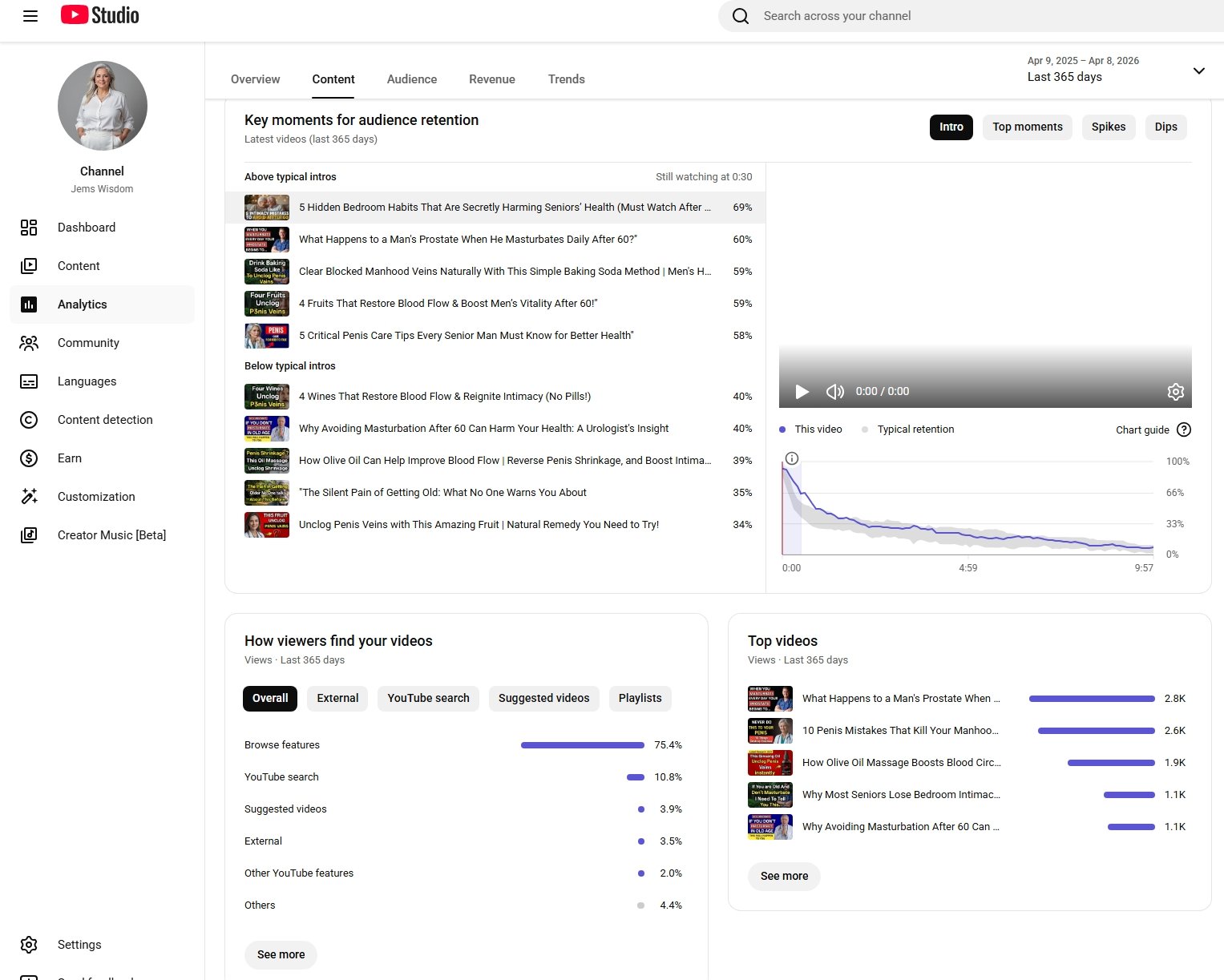The image size is (1224, 980).
Task: Open Creator Music beta
Action: (111, 535)
